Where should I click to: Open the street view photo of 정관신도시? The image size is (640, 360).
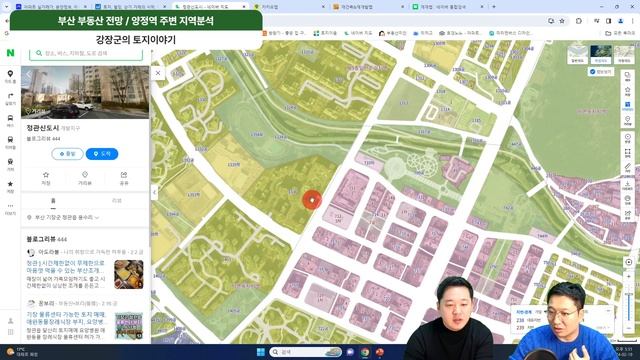coord(85,92)
